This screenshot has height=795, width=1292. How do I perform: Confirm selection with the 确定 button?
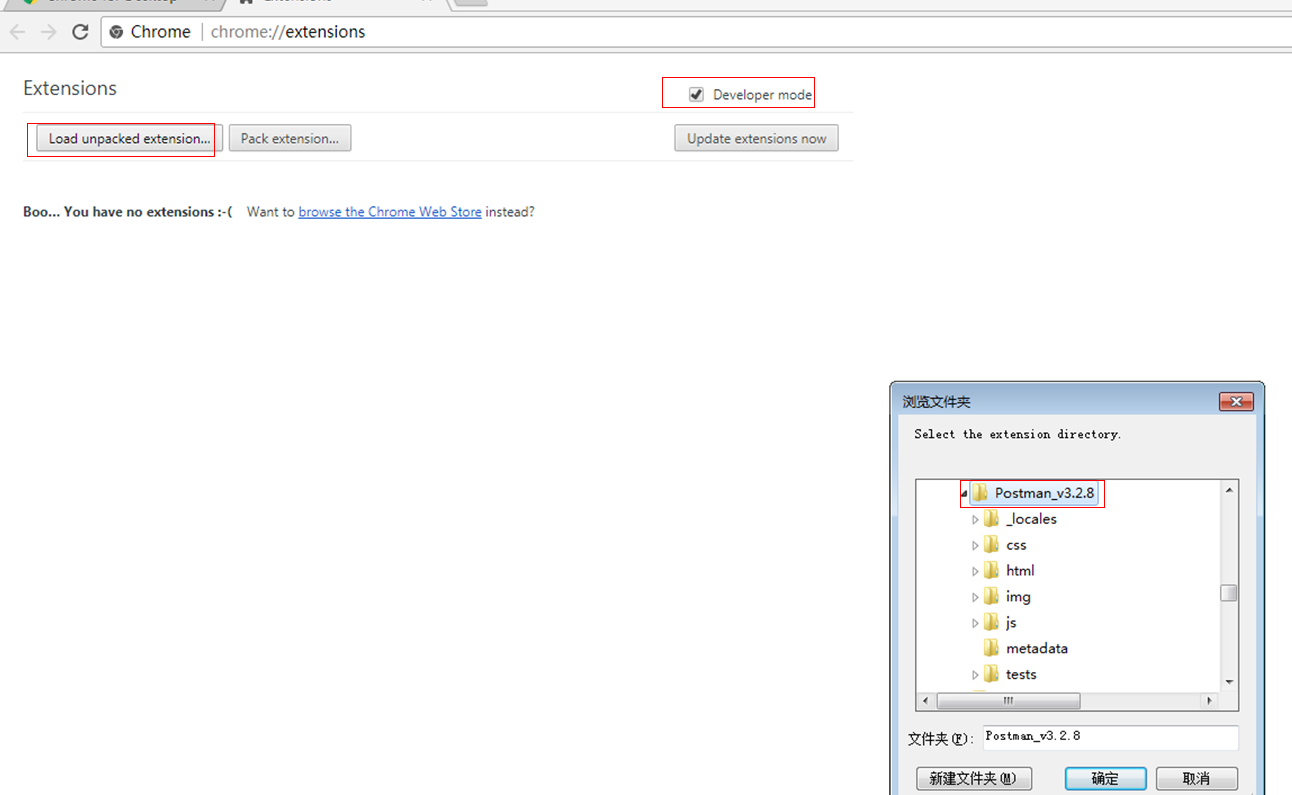pos(1105,778)
